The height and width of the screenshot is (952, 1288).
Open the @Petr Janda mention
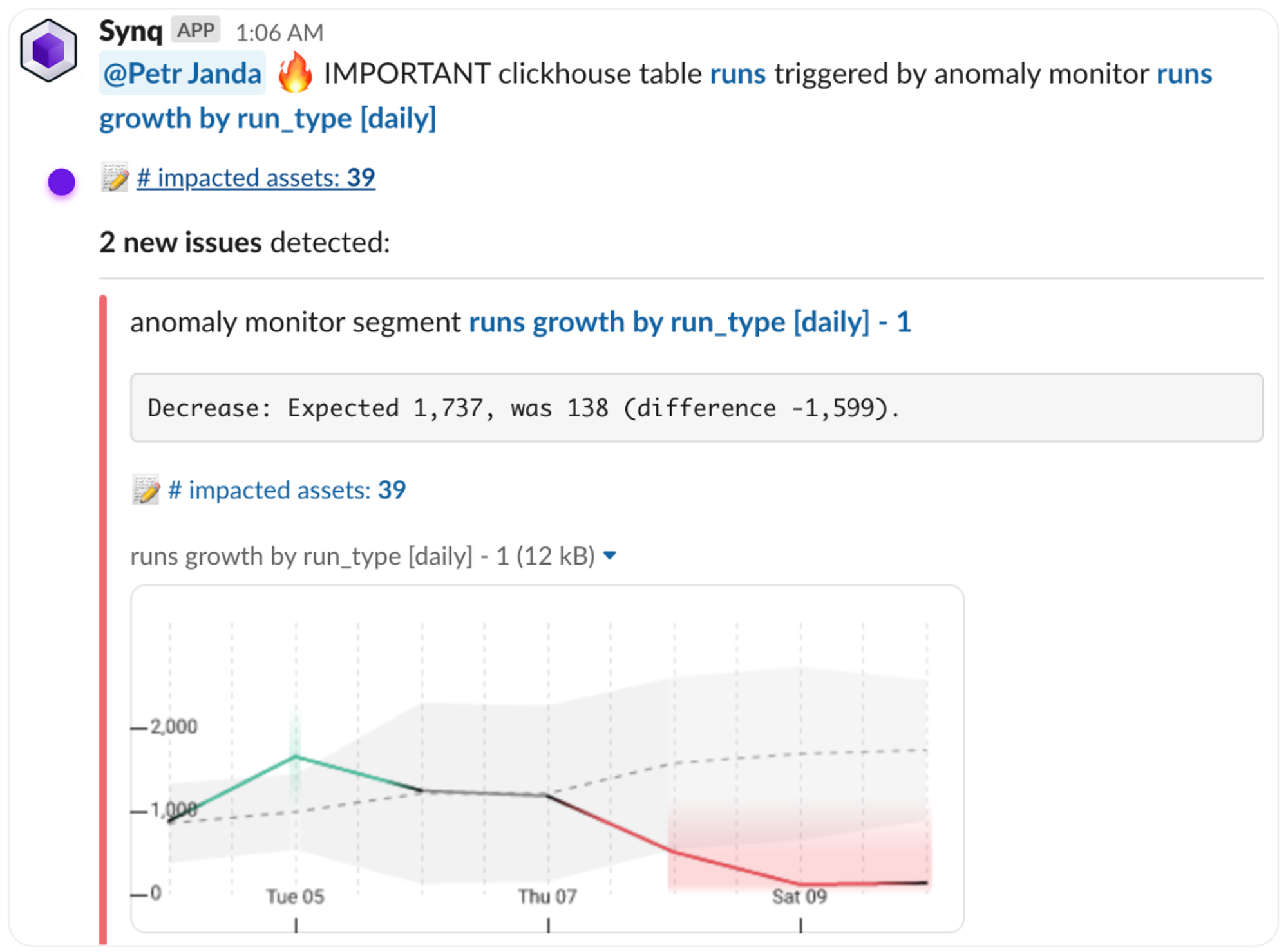point(182,73)
